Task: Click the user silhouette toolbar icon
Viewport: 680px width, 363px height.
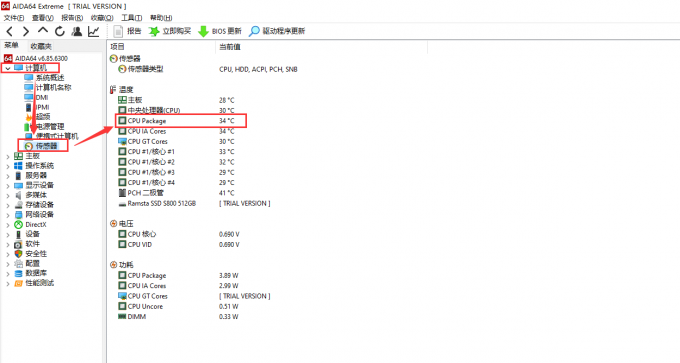Action: click(77, 31)
